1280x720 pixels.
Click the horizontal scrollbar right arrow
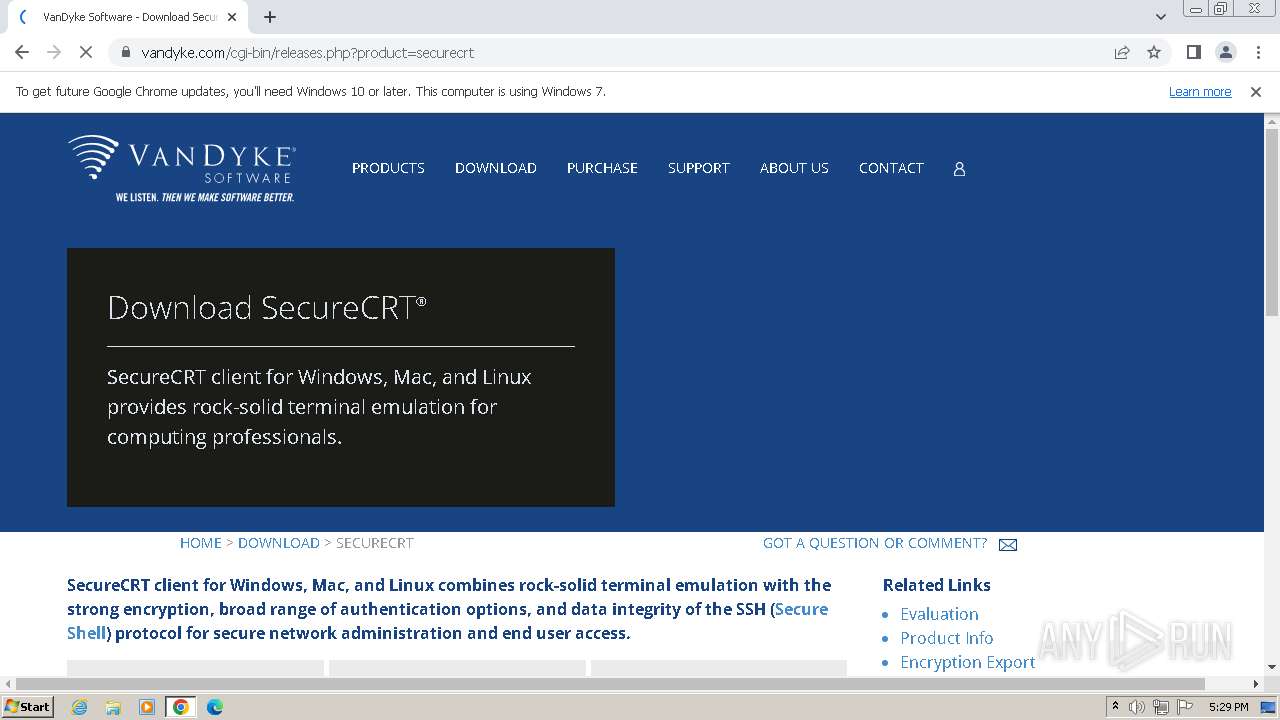click(1256, 684)
